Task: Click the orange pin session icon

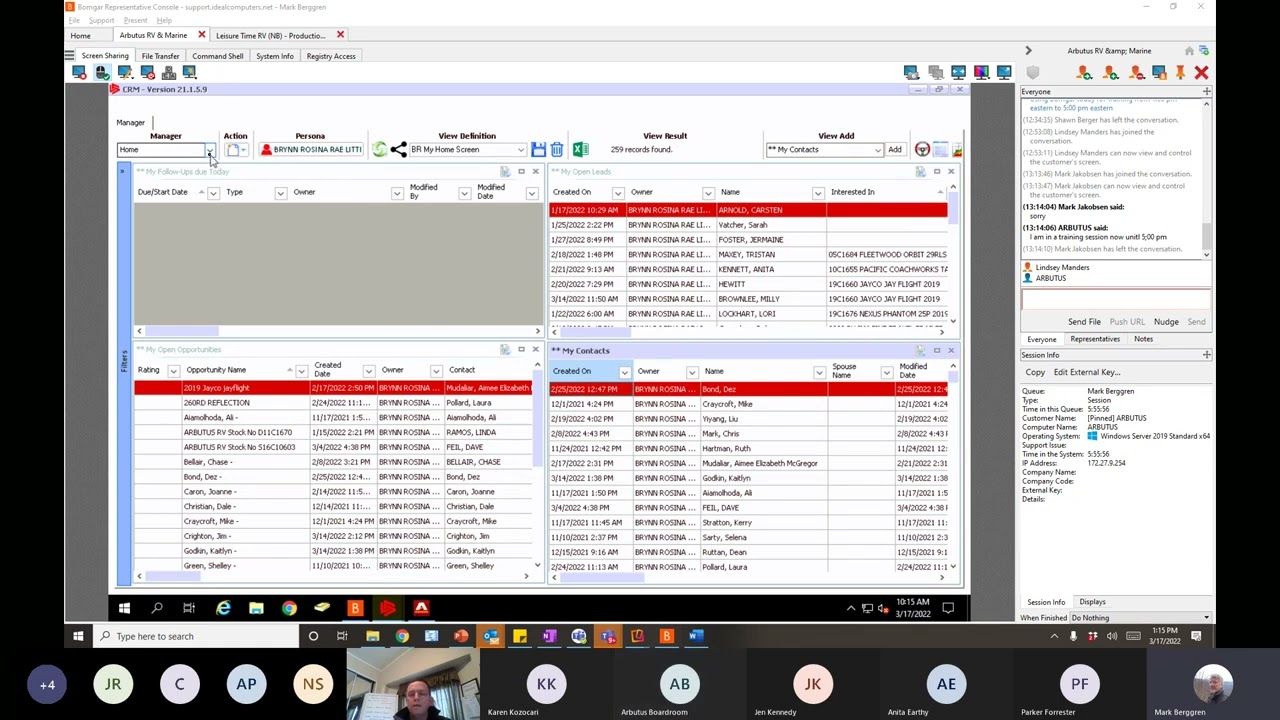Action: click(x=1181, y=73)
